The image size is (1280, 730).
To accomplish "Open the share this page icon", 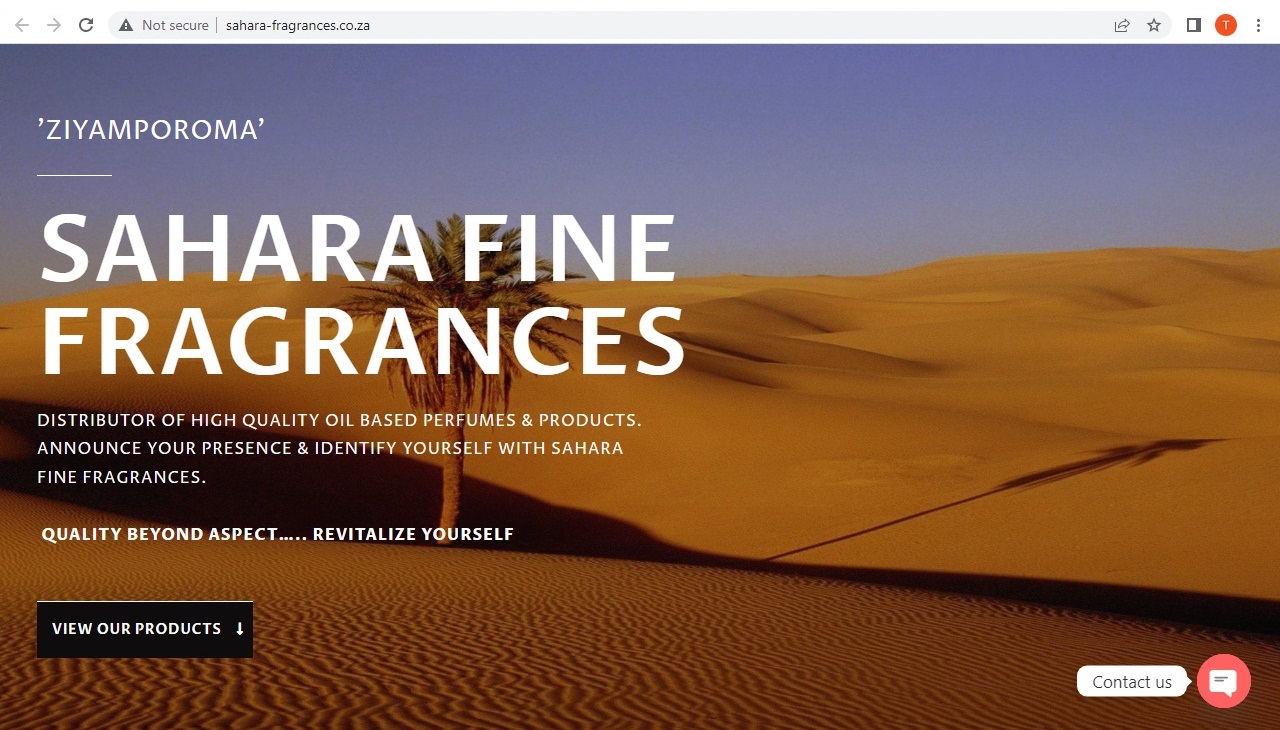I will [x=1122, y=25].
